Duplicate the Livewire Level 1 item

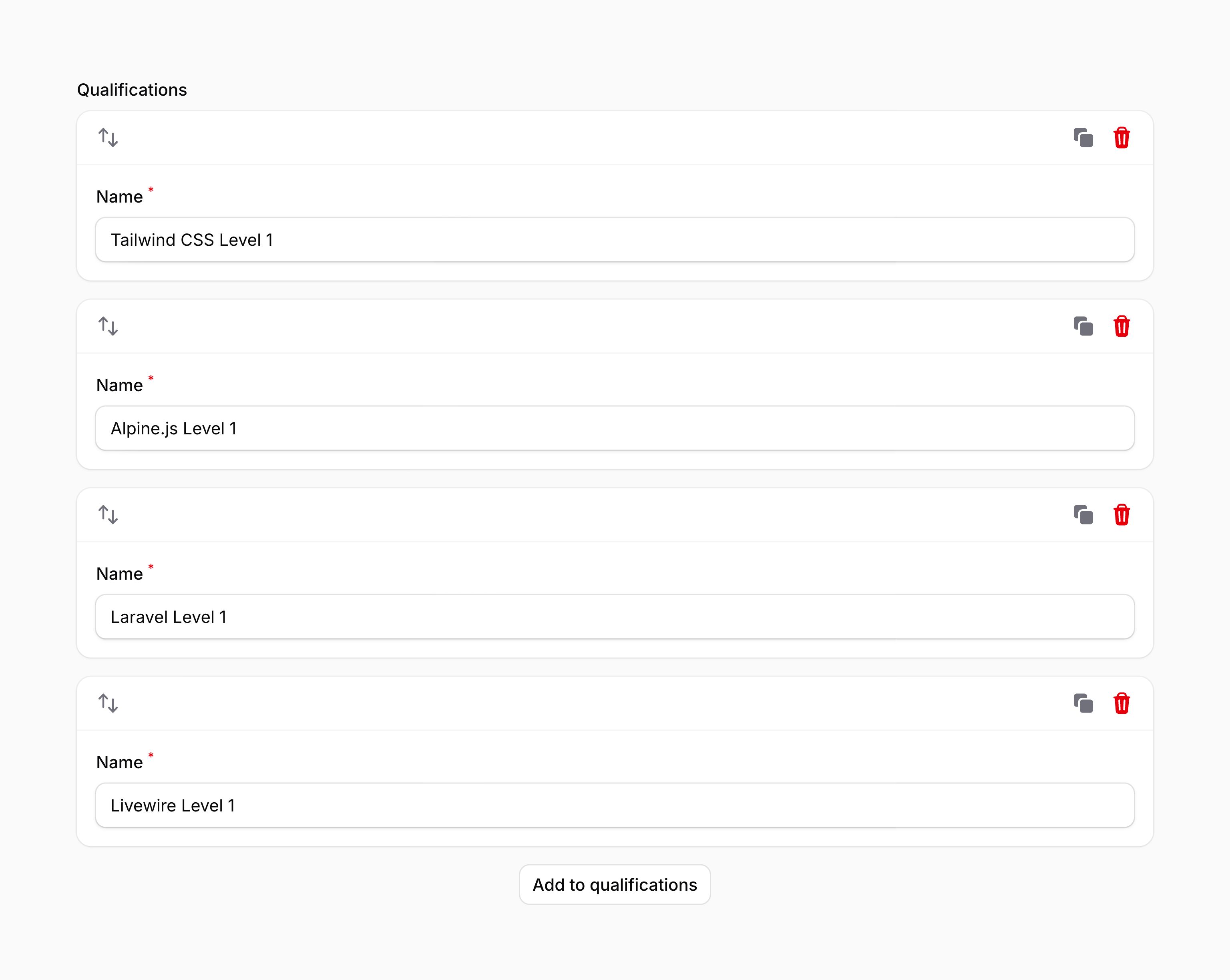[x=1083, y=703]
